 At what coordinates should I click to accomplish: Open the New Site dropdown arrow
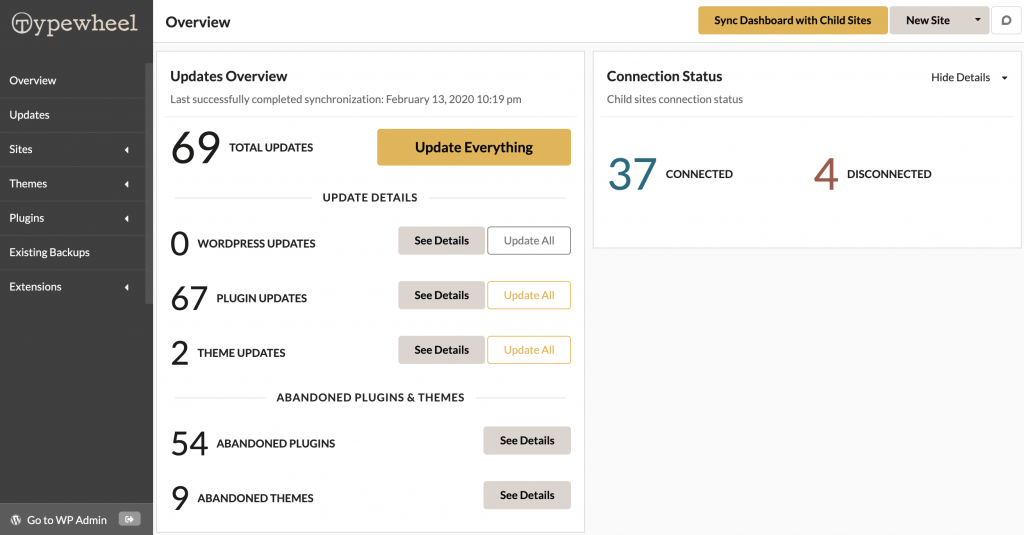pos(978,20)
